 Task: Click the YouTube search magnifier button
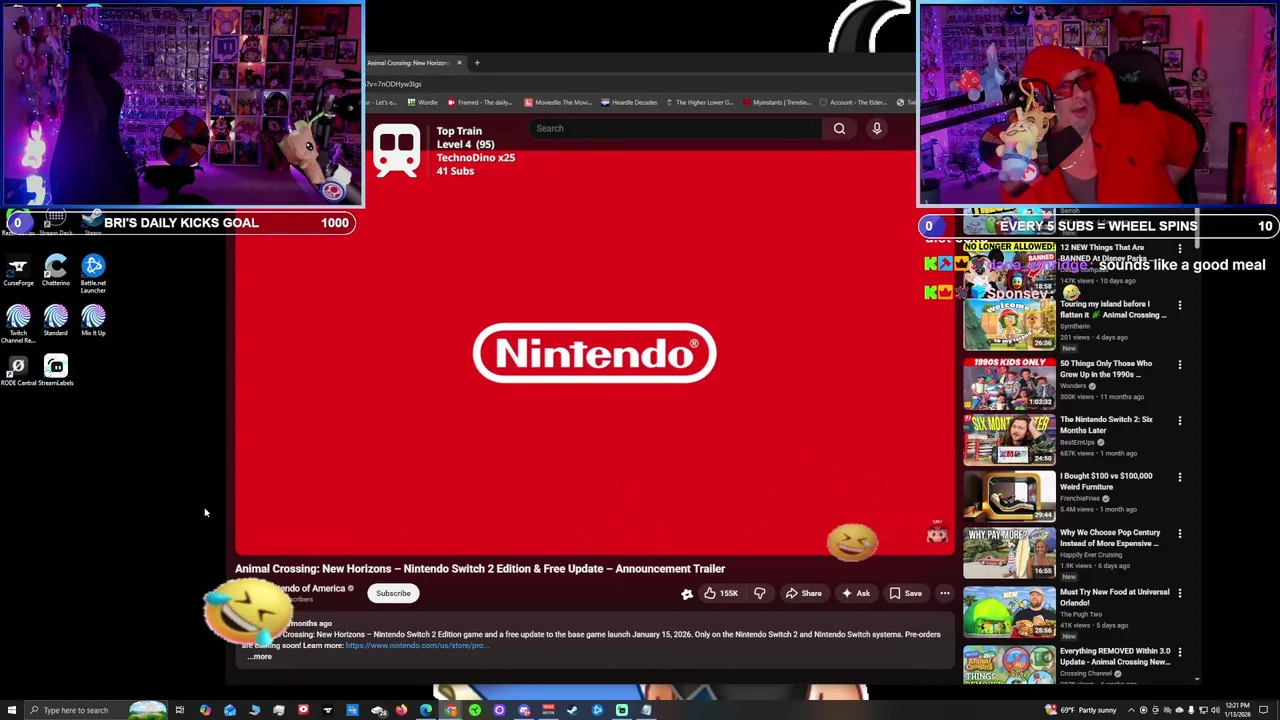pyautogui.click(x=839, y=128)
